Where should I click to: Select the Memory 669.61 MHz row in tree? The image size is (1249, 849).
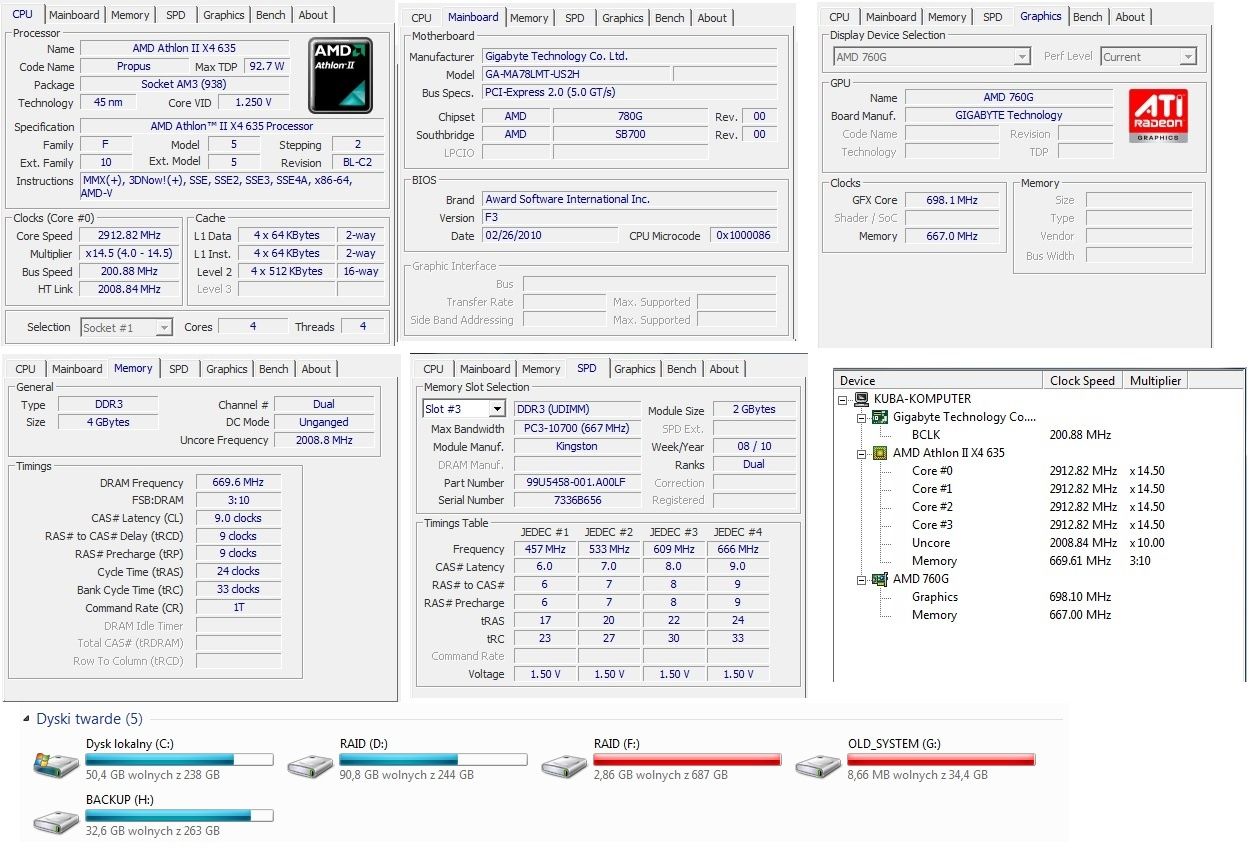(x=934, y=561)
